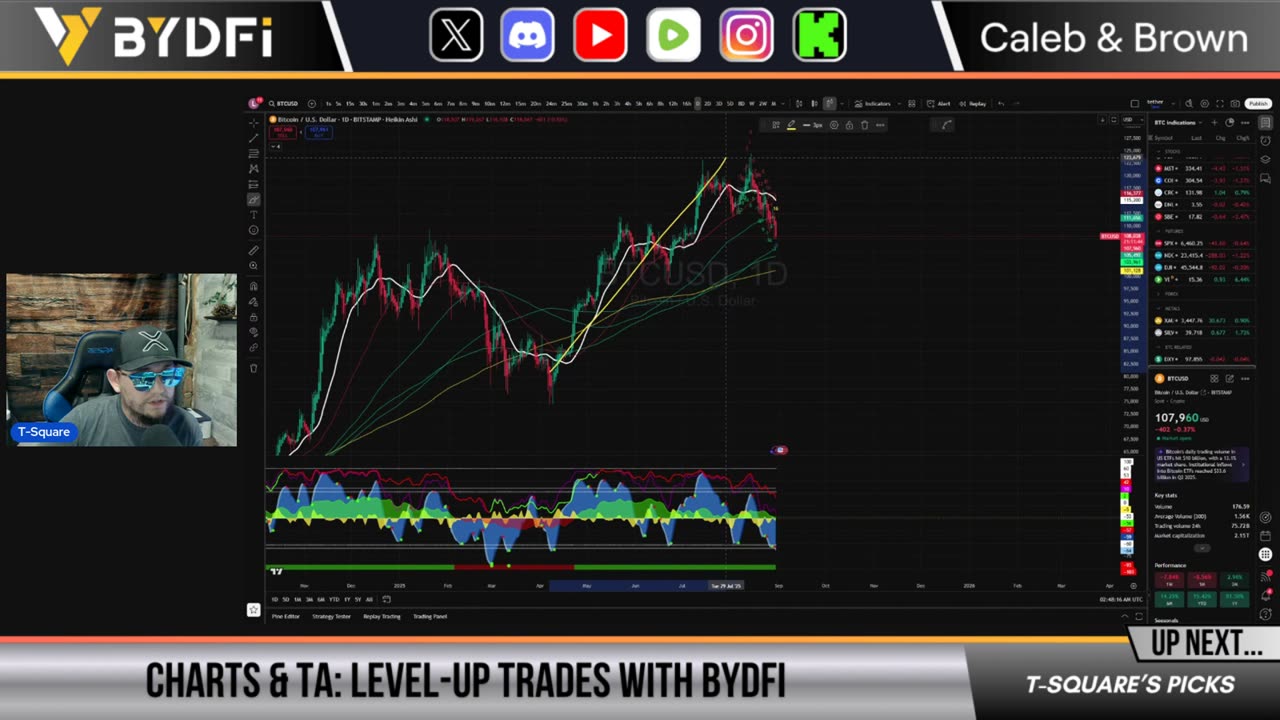1280x720 pixels.
Task: Select the Text annotation tool
Action: point(254,214)
